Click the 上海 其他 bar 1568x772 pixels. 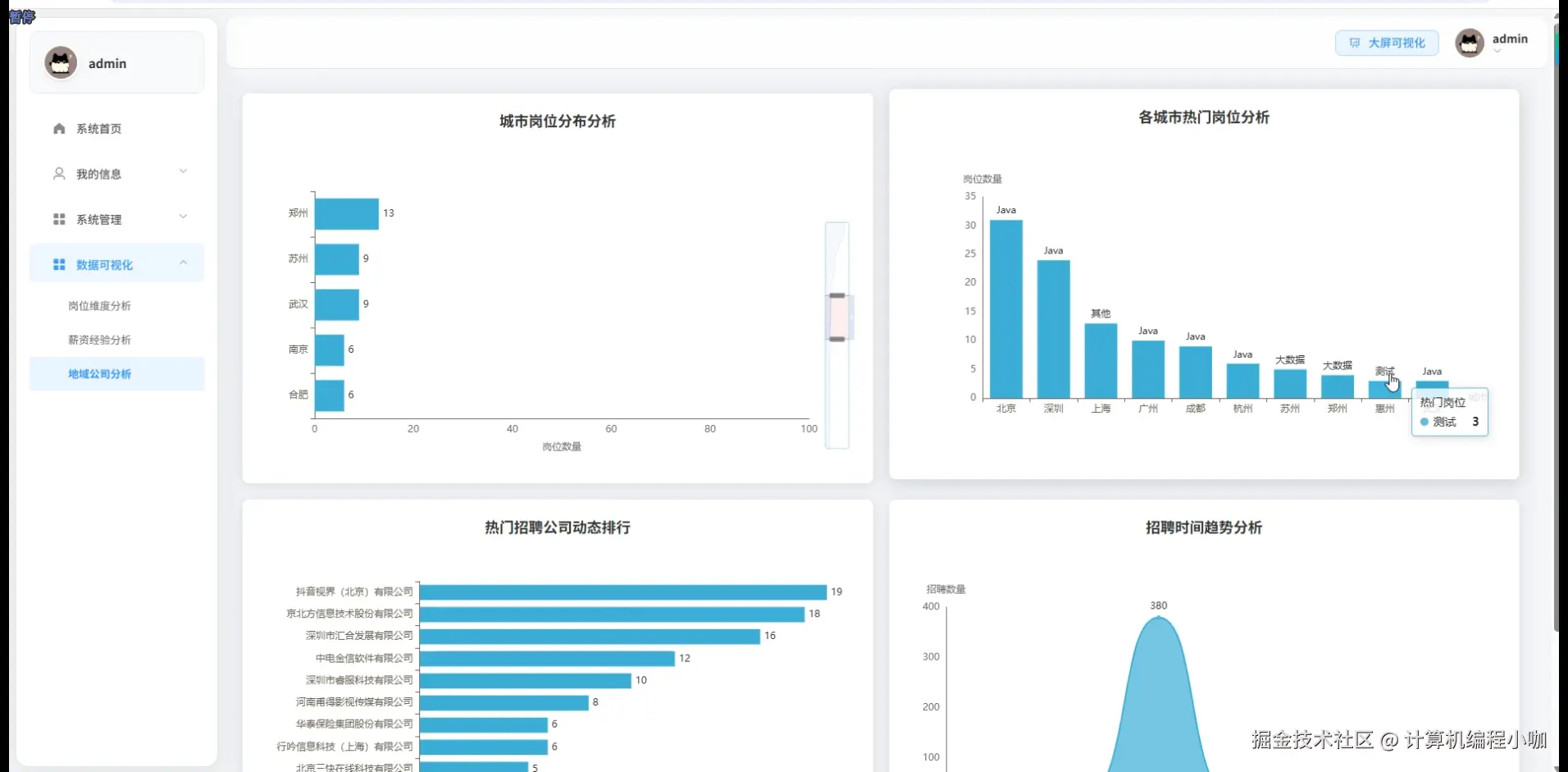pos(1101,360)
